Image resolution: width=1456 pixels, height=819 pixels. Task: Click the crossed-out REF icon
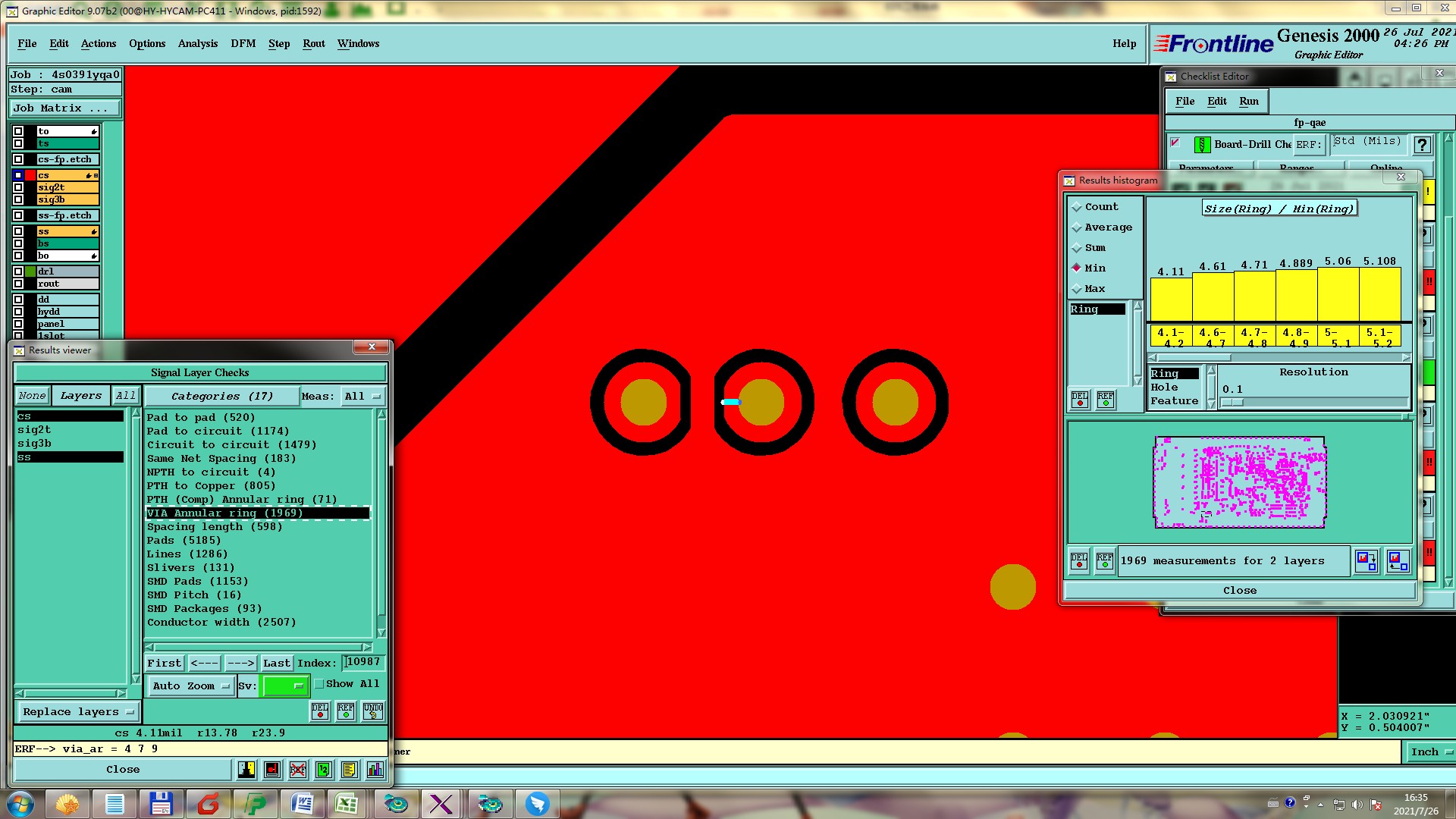[x=298, y=770]
